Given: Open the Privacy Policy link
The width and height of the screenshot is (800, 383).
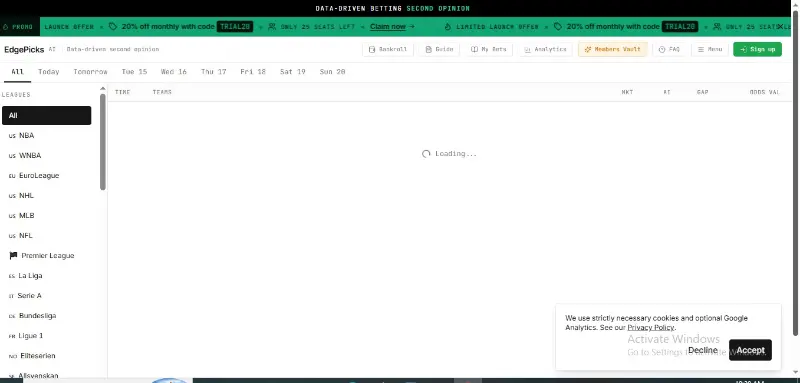Looking at the screenshot, I should (x=651, y=327).
